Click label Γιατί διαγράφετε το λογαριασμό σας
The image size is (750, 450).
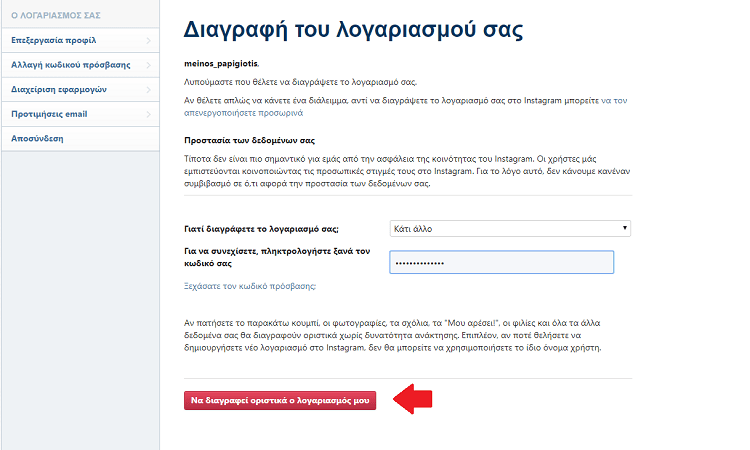tap(261, 229)
